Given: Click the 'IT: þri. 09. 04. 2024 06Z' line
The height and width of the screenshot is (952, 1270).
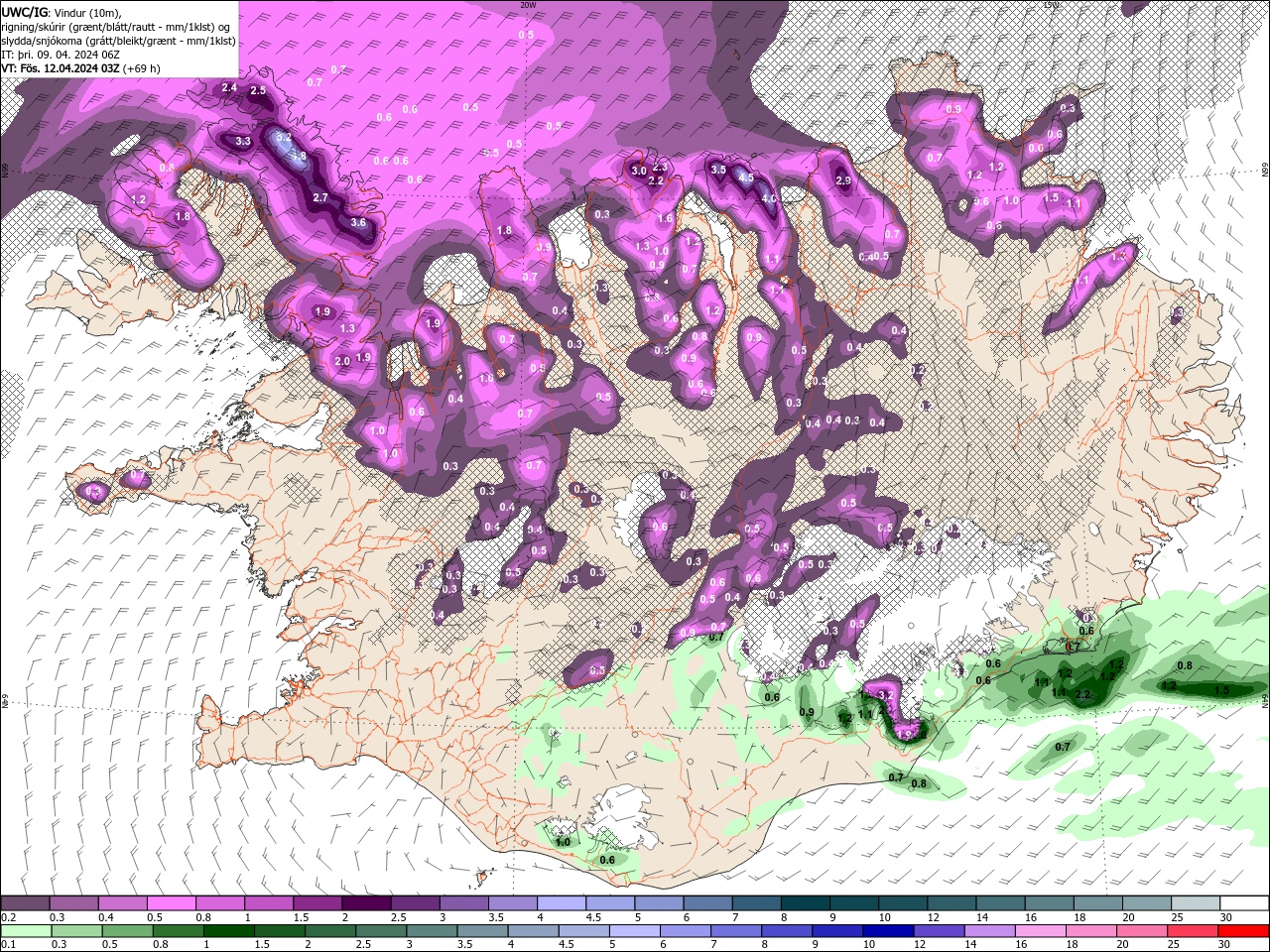Looking at the screenshot, I should point(59,55).
